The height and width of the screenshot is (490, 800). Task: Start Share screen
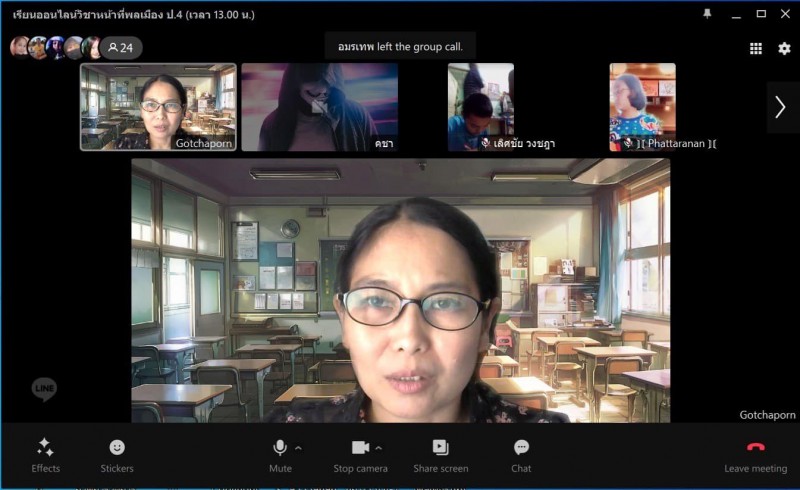click(x=440, y=455)
